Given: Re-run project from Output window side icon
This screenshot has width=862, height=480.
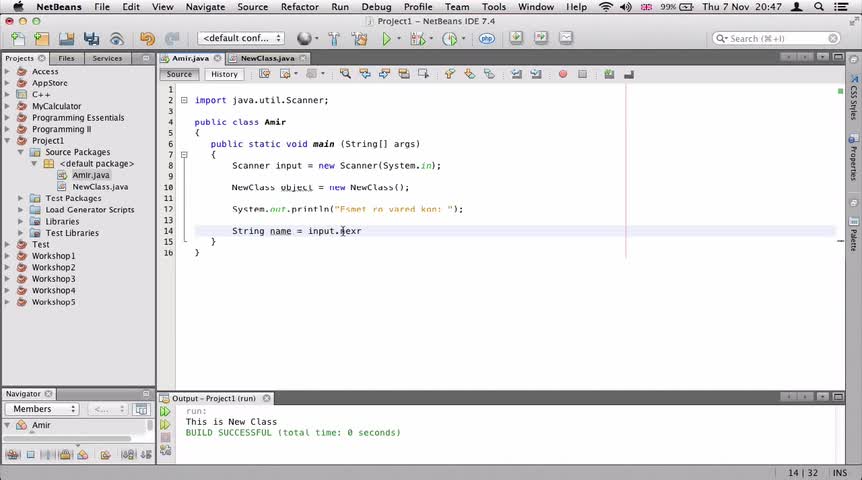Looking at the screenshot, I should 165,411.
